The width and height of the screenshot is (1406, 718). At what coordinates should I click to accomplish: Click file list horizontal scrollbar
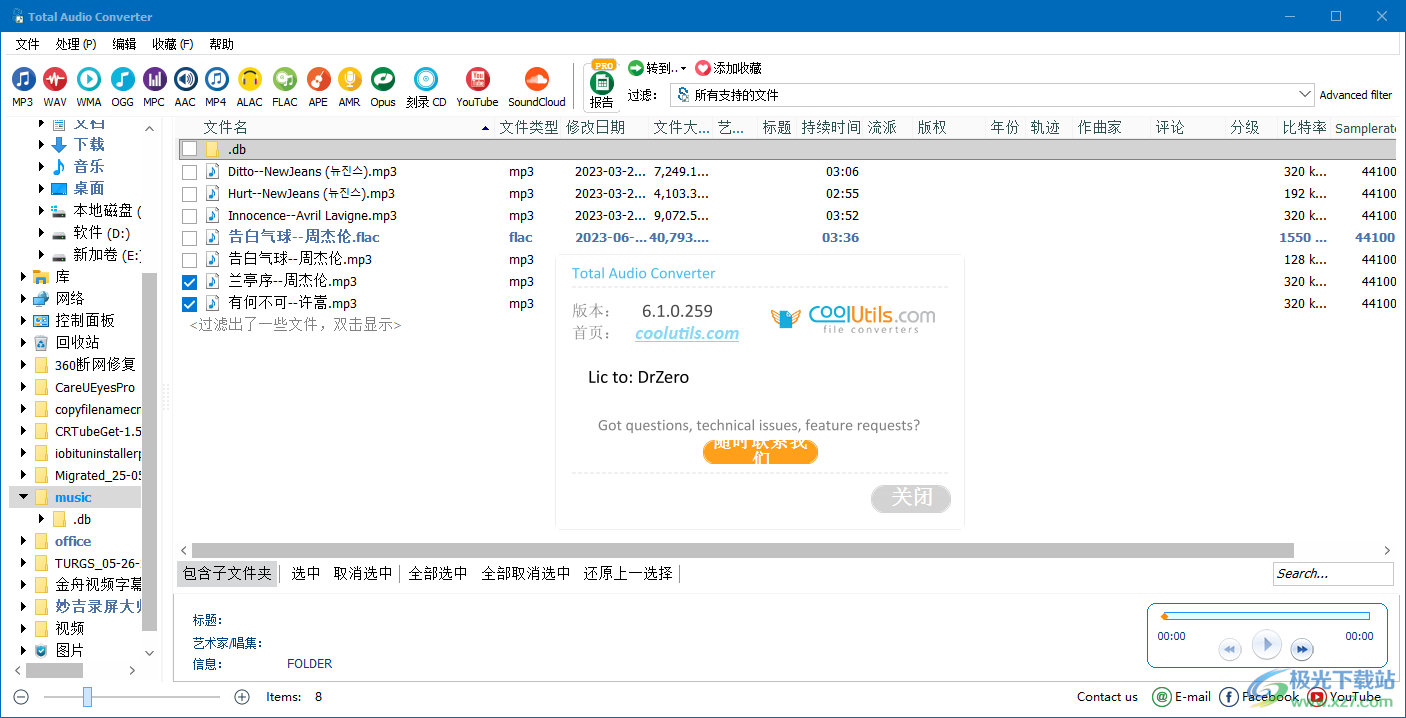(x=742, y=550)
